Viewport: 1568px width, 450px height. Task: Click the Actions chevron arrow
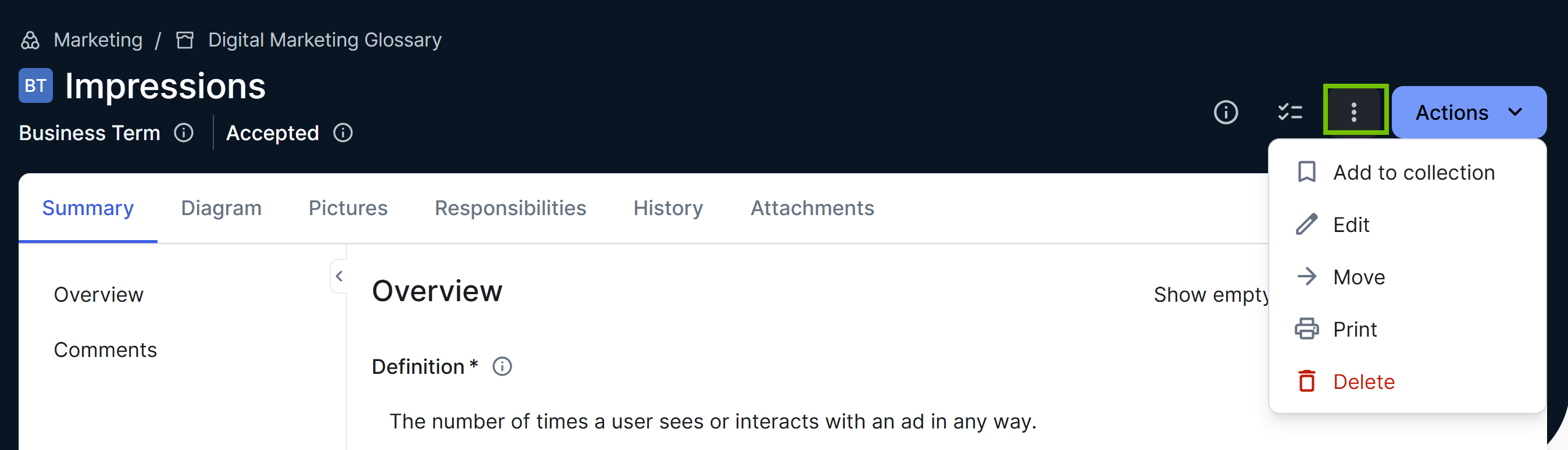[1515, 112]
